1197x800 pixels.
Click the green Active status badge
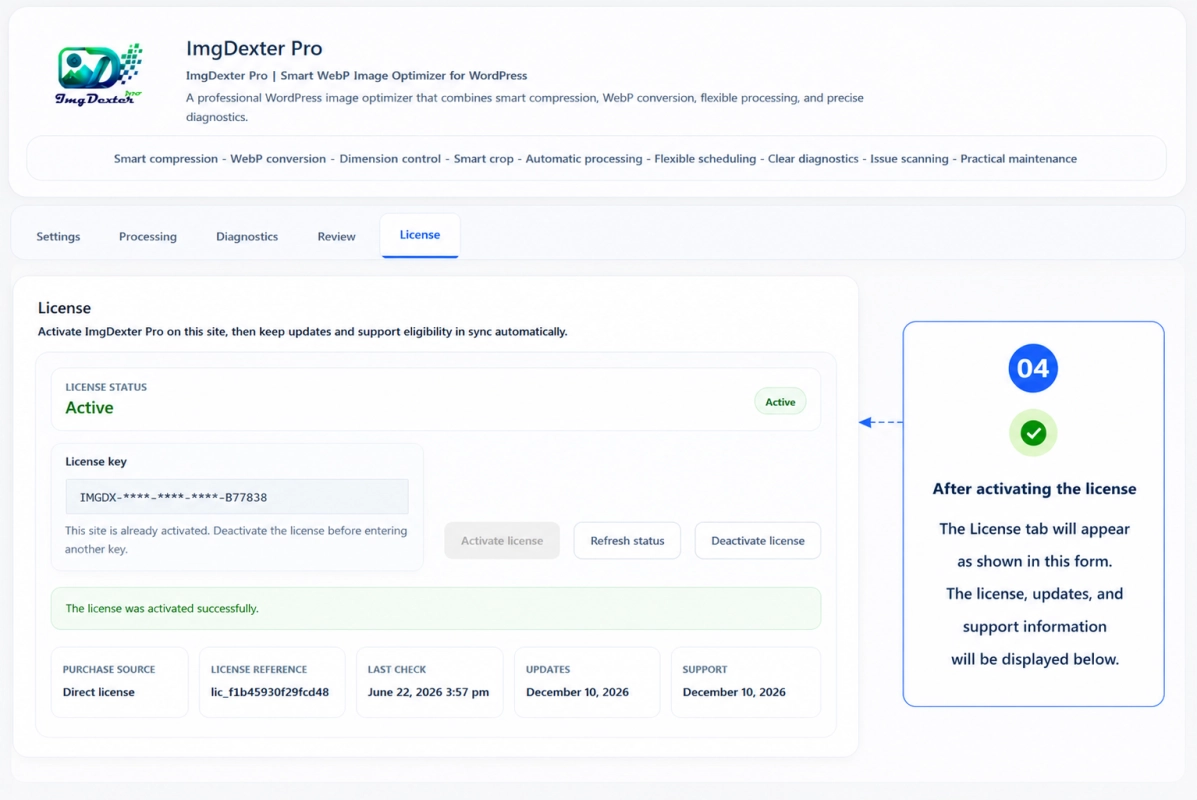click(x=780, y=402)
